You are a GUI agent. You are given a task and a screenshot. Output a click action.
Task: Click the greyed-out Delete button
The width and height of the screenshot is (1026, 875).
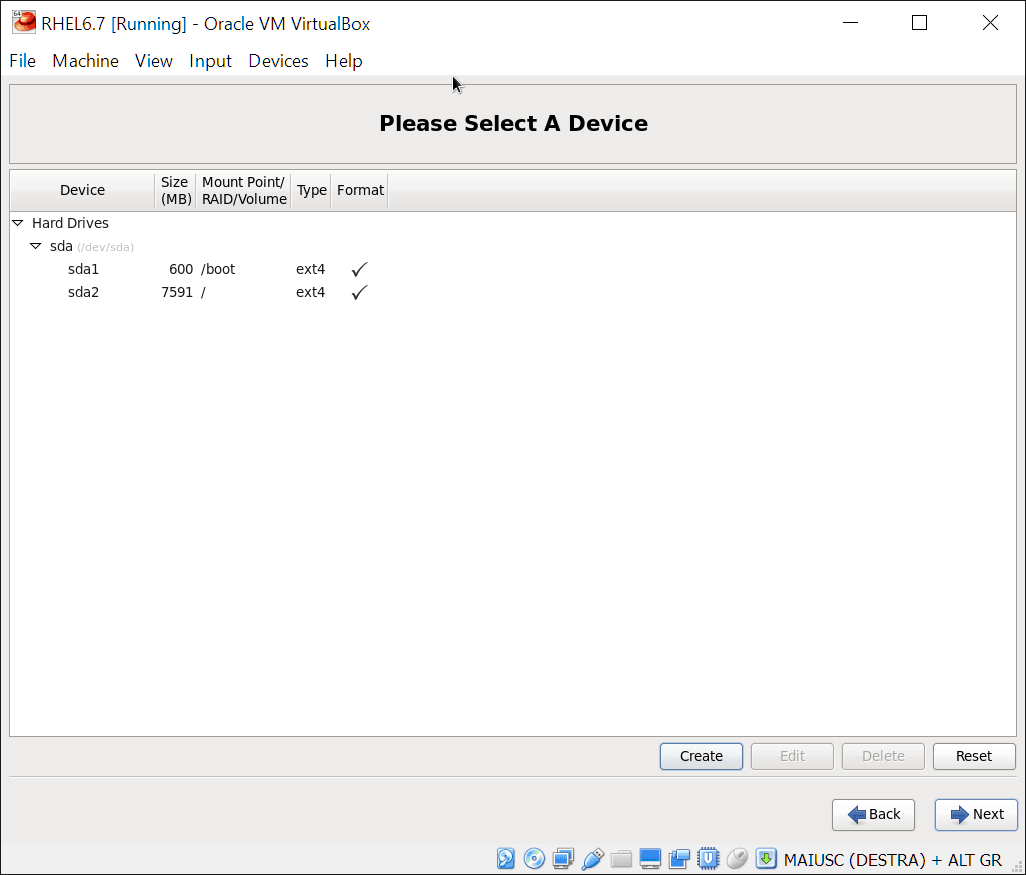[883, 756]
